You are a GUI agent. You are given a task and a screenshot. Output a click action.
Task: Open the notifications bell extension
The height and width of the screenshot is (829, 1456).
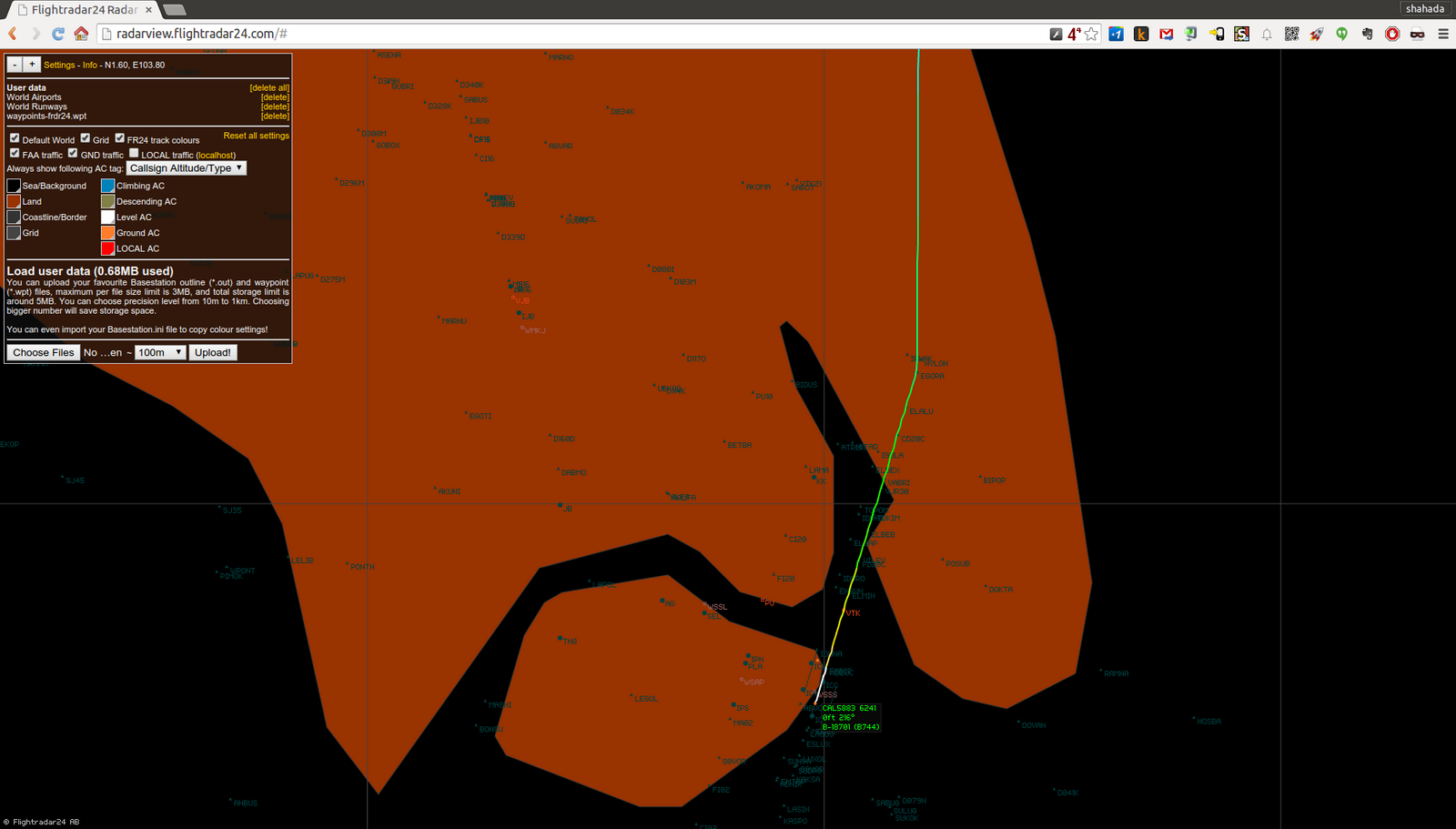click(1267, 34)
